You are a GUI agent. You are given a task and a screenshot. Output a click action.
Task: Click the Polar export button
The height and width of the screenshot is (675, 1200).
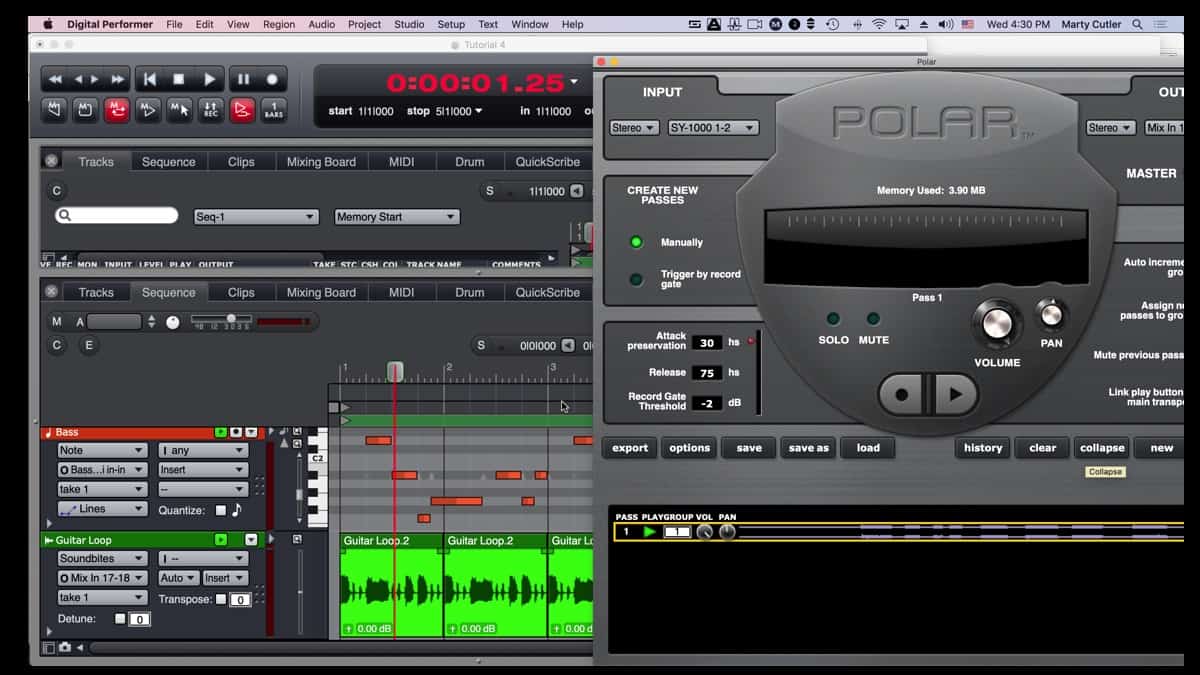point(630,448)
